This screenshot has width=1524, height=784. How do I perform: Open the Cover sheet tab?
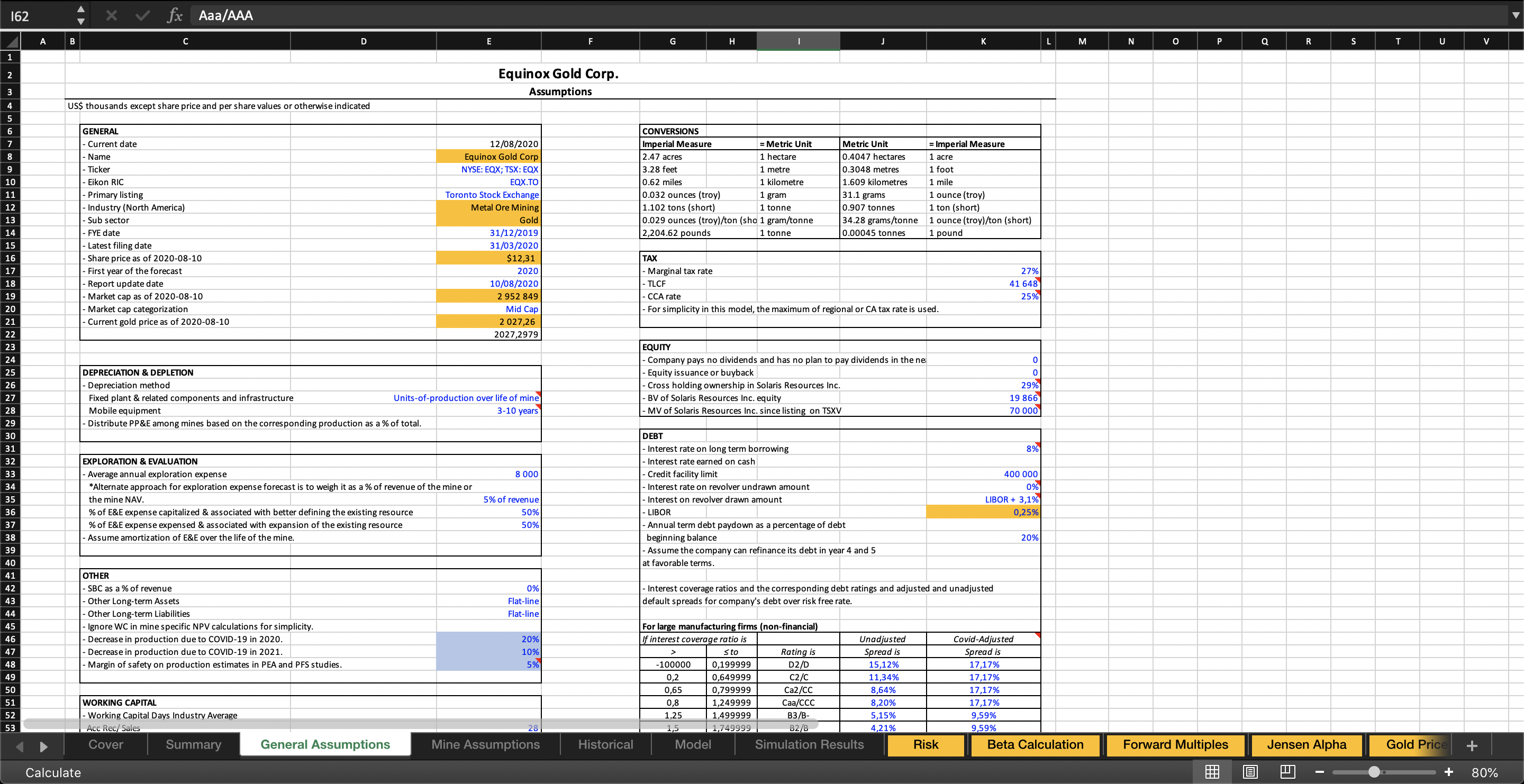(x=106, y=744)
